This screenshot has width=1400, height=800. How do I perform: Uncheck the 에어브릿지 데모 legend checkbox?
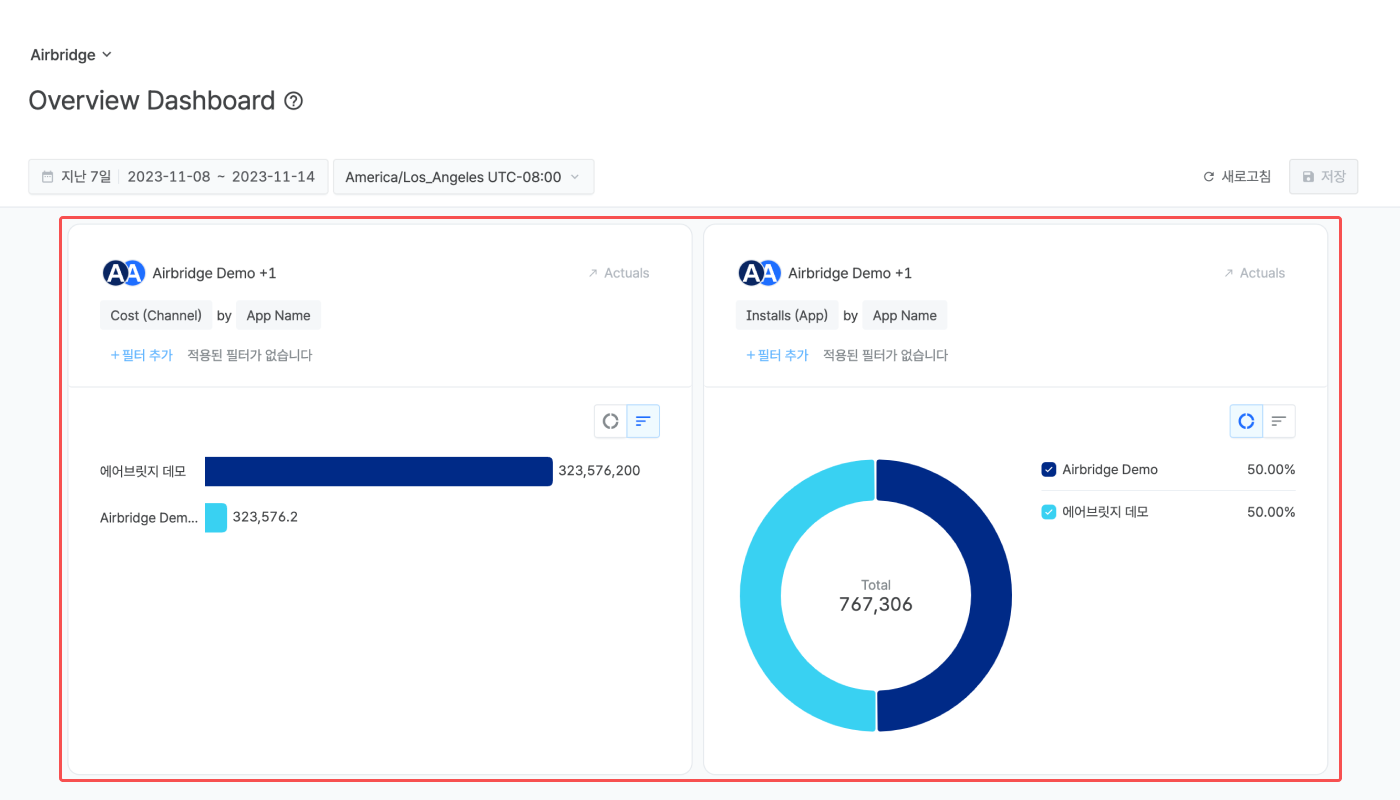[1049, 512]
